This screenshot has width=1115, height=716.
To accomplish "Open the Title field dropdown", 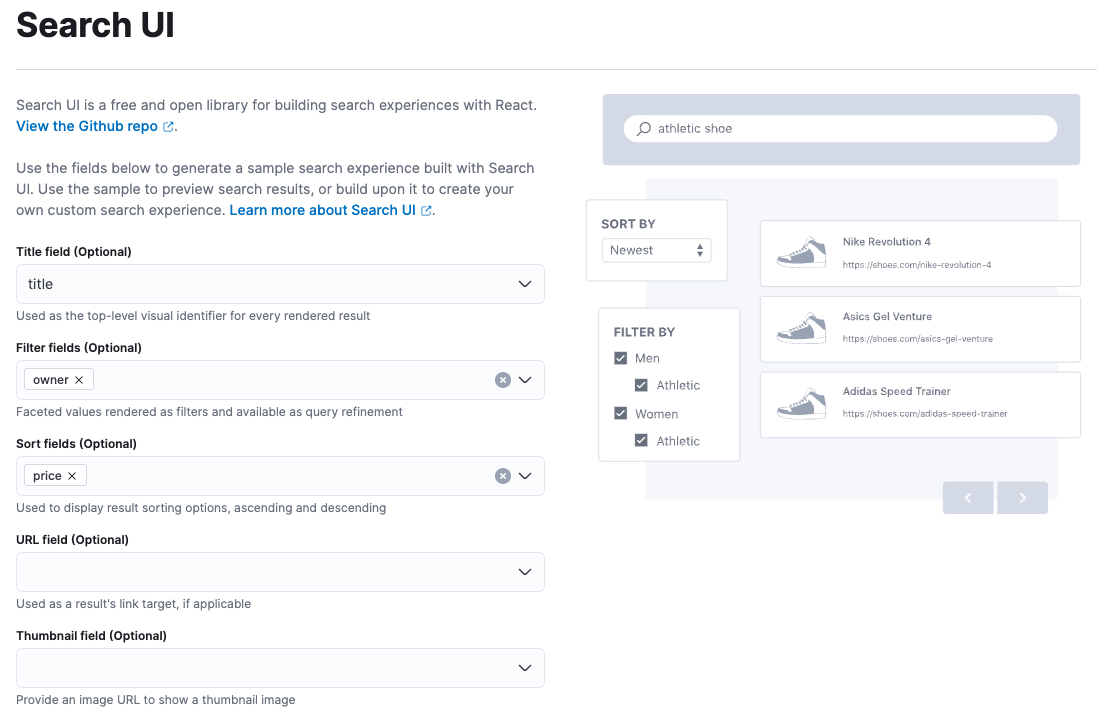I will pos(525,284).
